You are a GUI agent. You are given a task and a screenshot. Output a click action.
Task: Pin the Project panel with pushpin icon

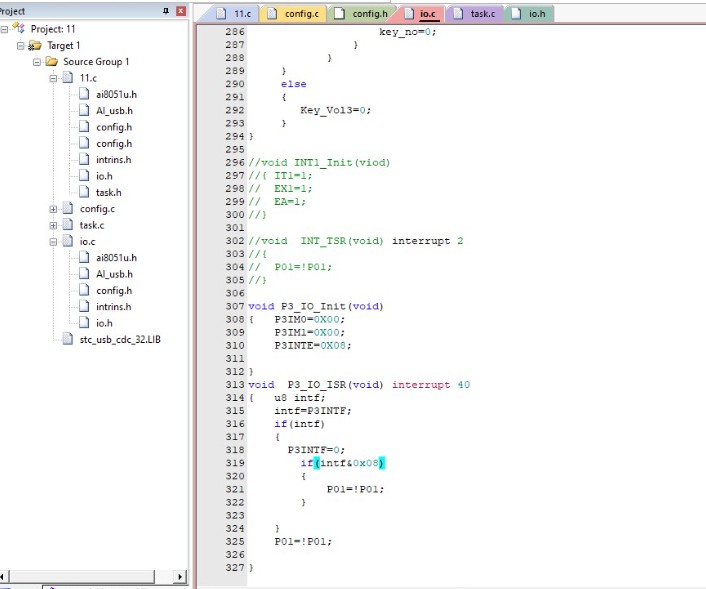coord(166,11)
